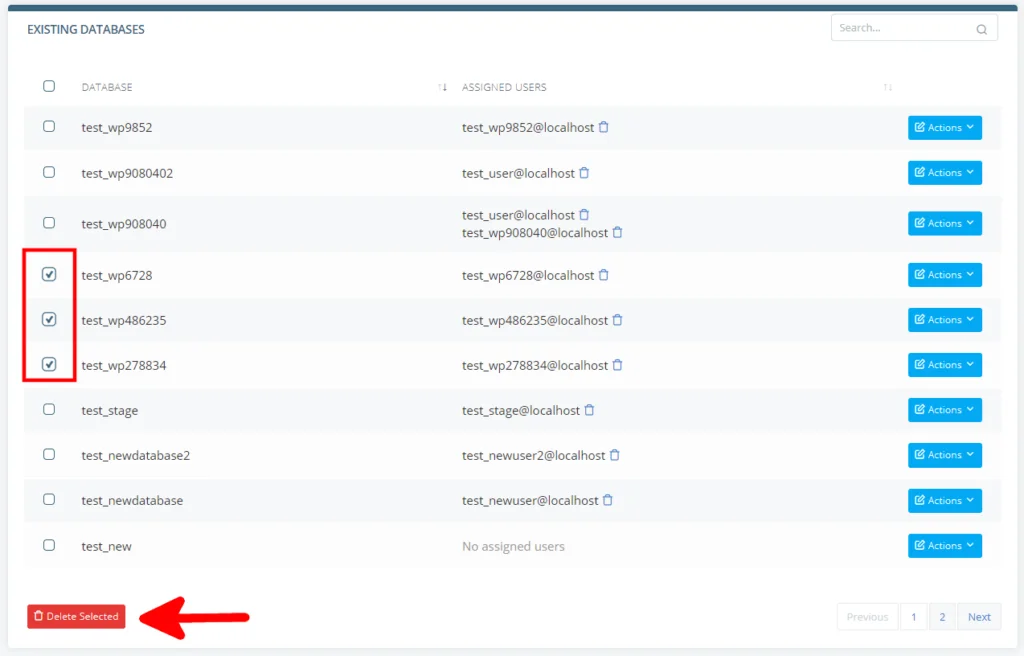This screenshot has width=1024, height=656.
Task: Check the select-all checkbox in the table header
Action: 49,86
